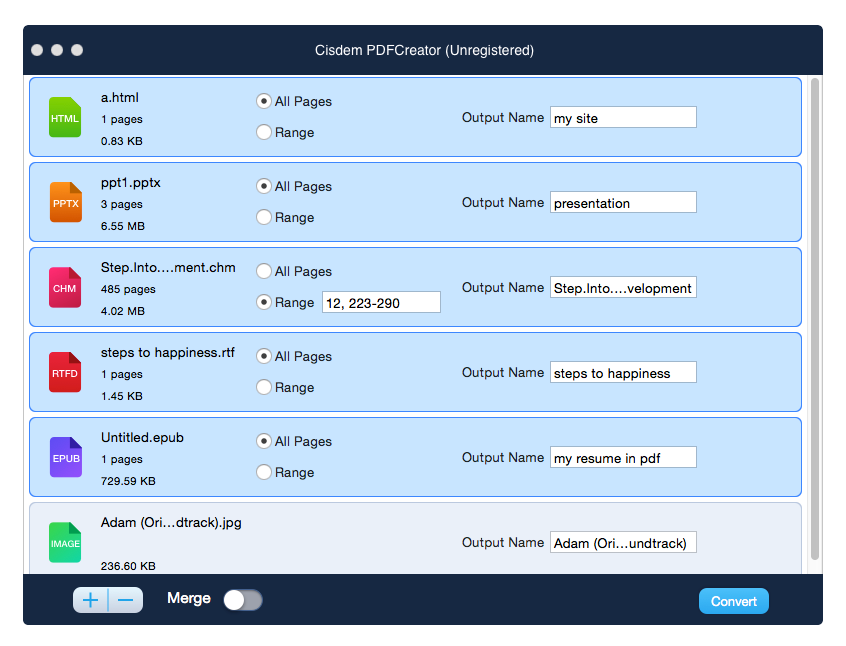Image resolution: width=846 pixels, height=646 pixels.
Task: Click the purple EPUB file icon
Action: tap(65, 457)
